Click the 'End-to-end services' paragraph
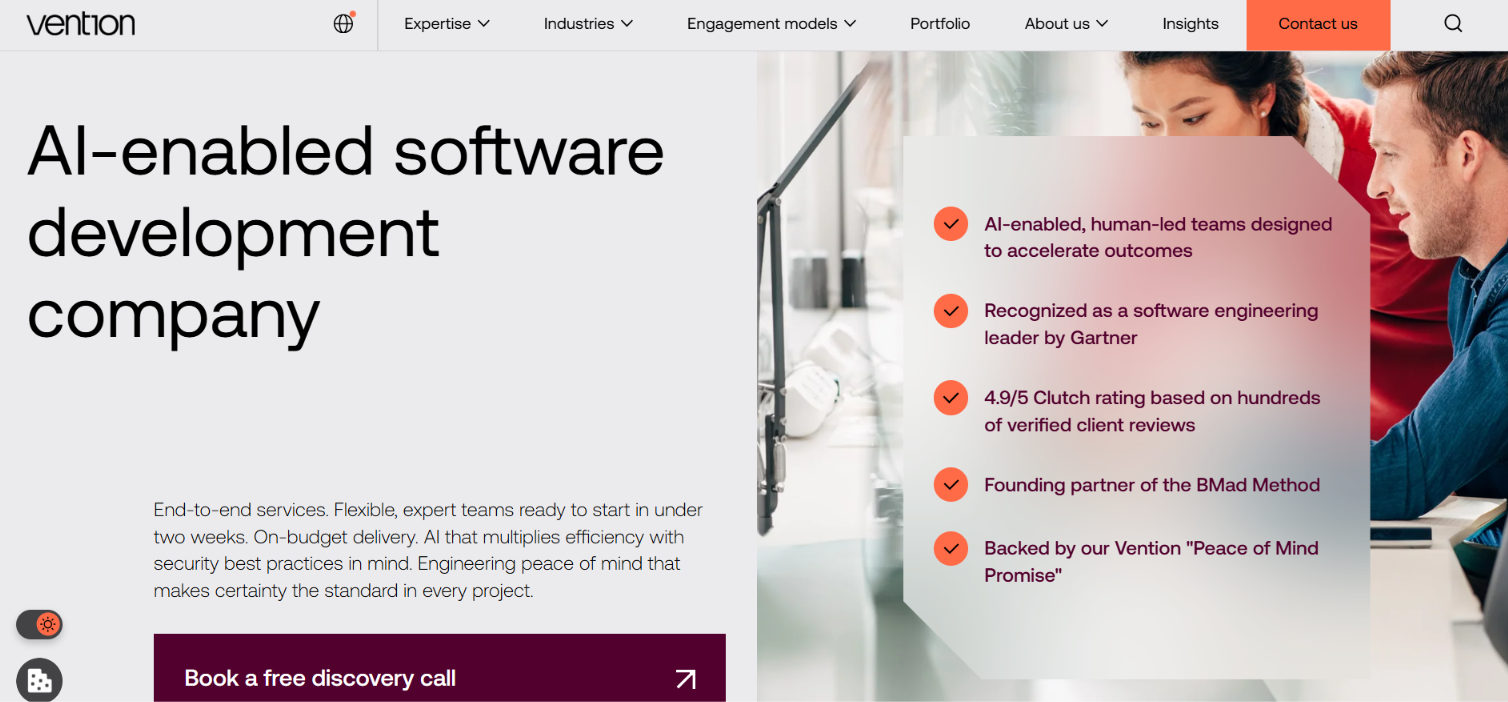The image size is (1508, 702). (429, 550)
